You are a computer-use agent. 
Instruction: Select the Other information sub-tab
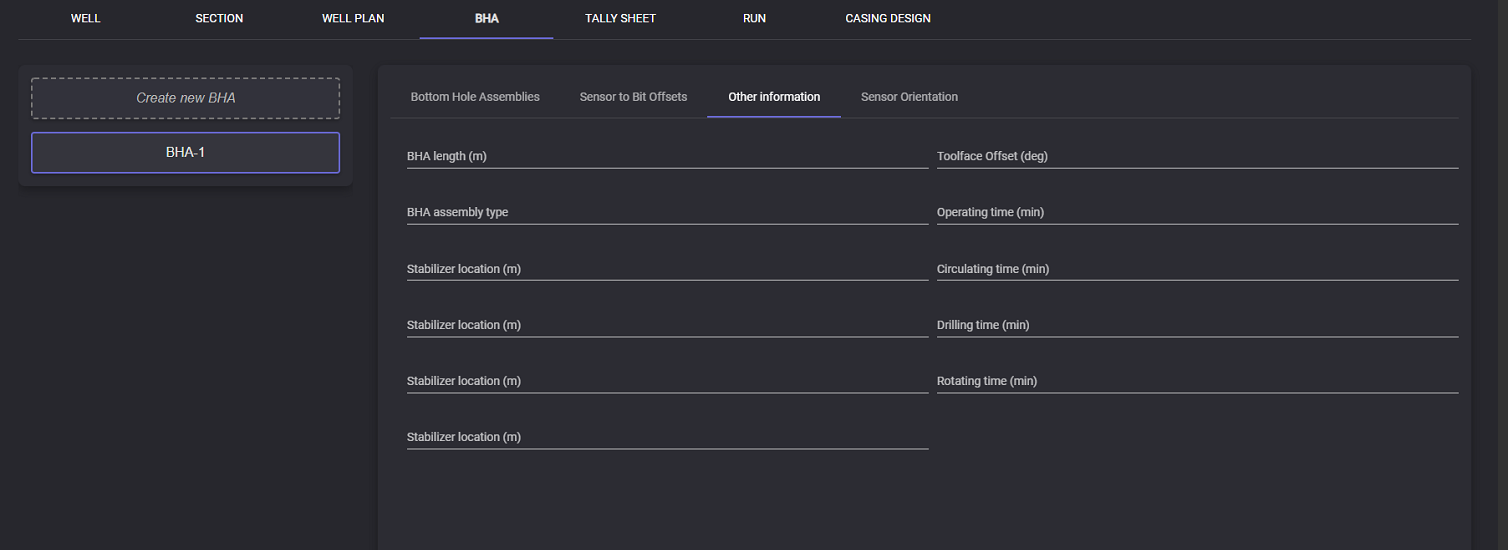(x=774, y=97)
